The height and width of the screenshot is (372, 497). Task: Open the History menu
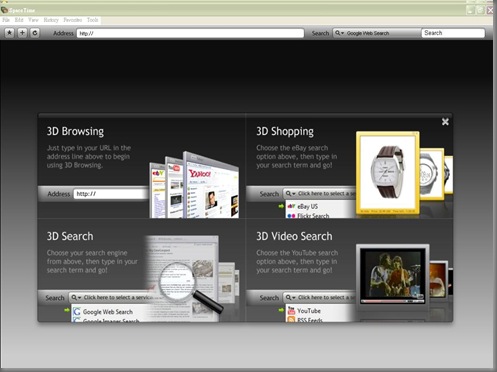pyautogui.click(x=51, y=20)
